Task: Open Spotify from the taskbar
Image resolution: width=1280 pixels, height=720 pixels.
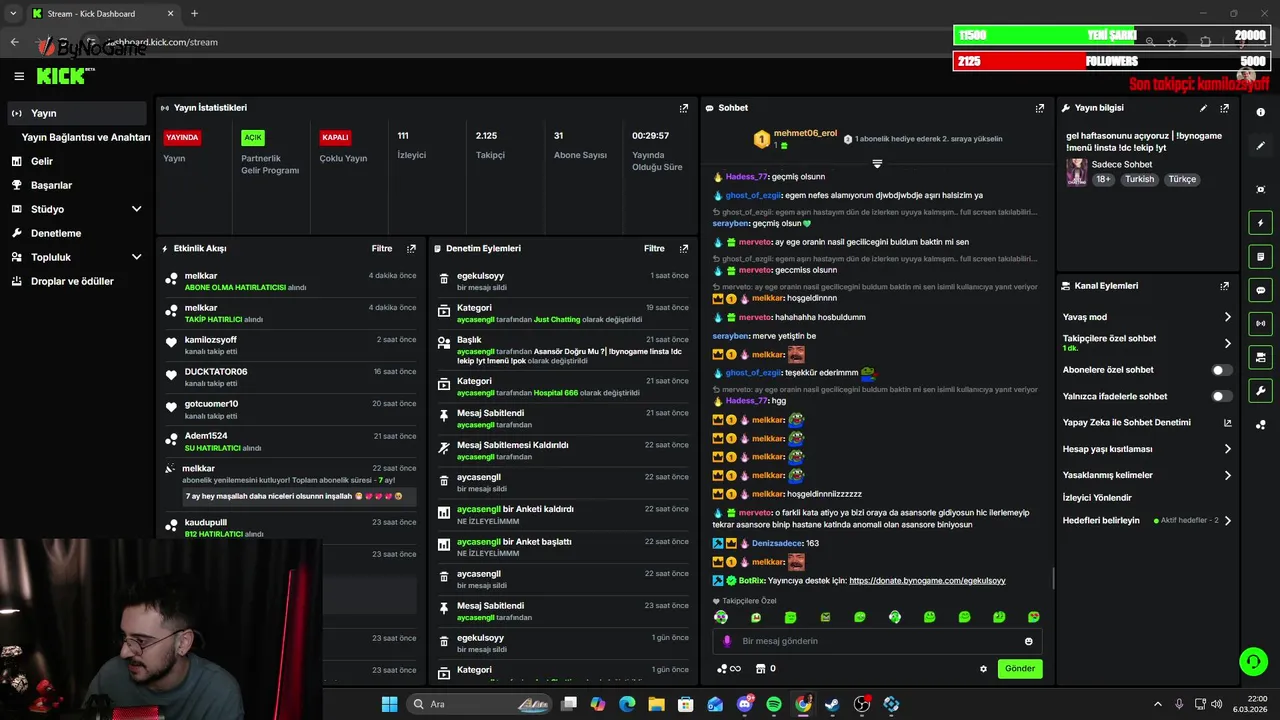Action: (x=774, y=704)
